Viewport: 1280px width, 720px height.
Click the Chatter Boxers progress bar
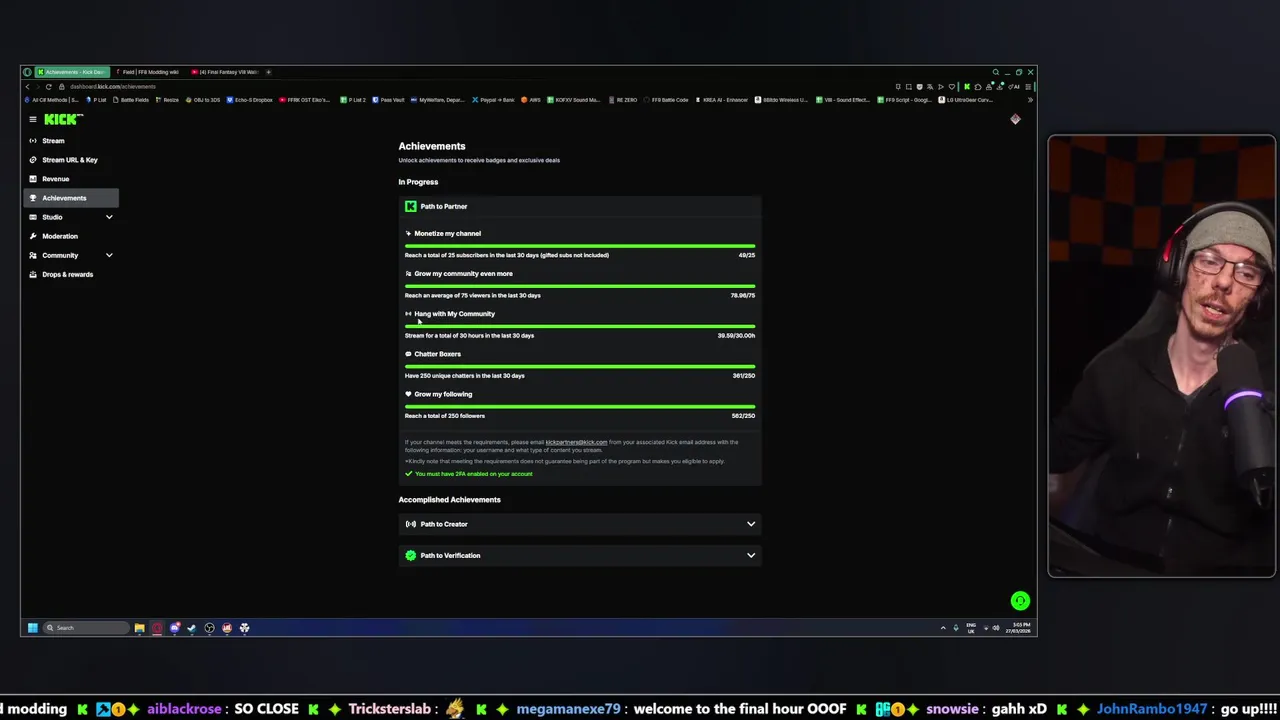[580, 366]
